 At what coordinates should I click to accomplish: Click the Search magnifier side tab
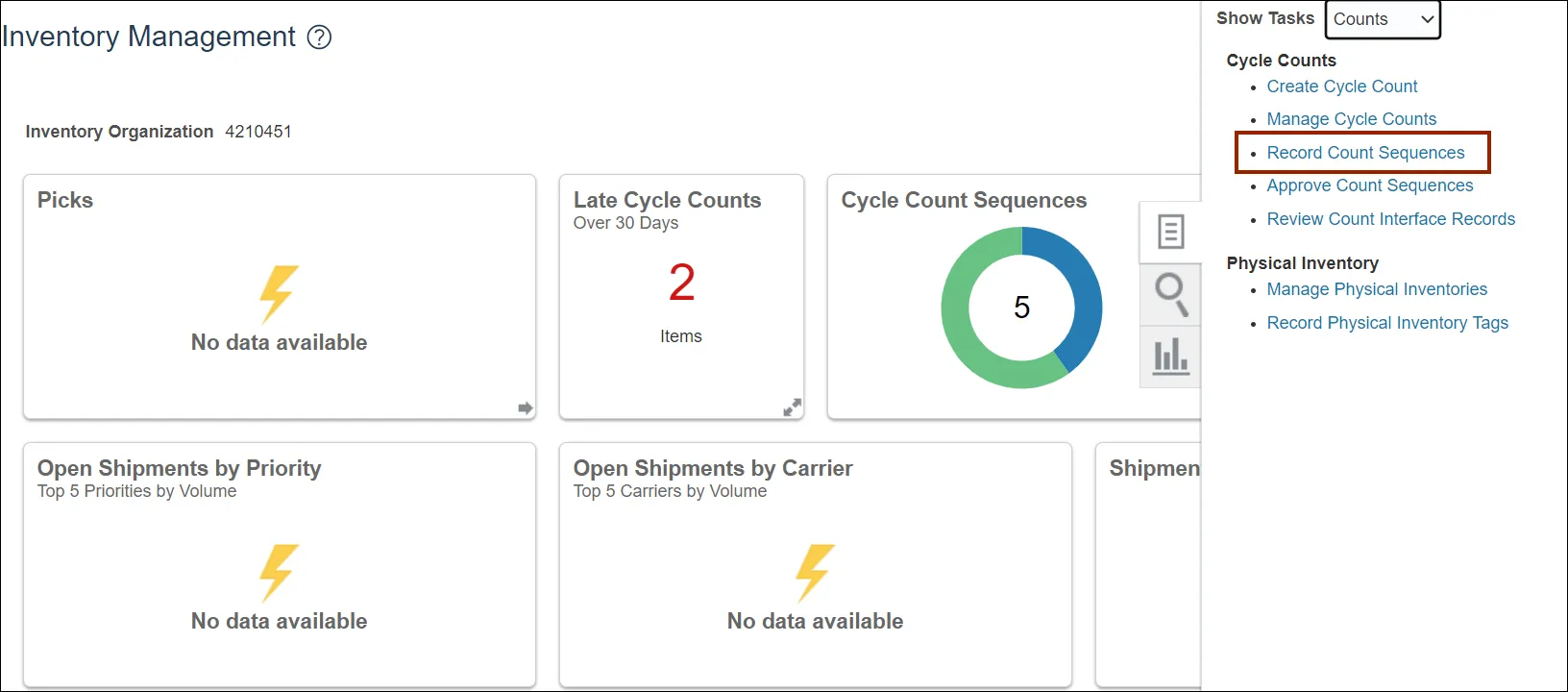1170,294
